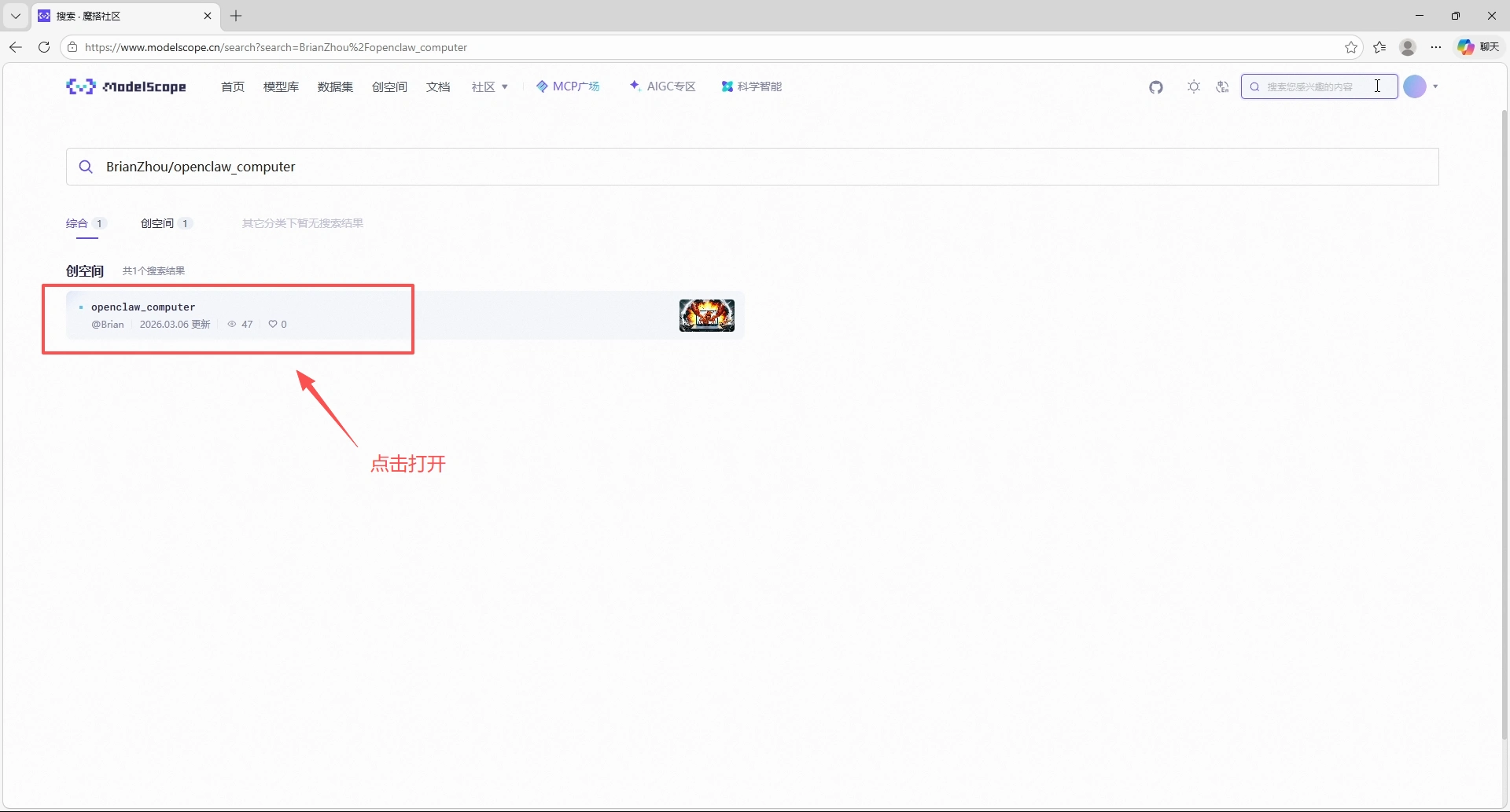Open the GitHub icon in header

pos(1155,87)
